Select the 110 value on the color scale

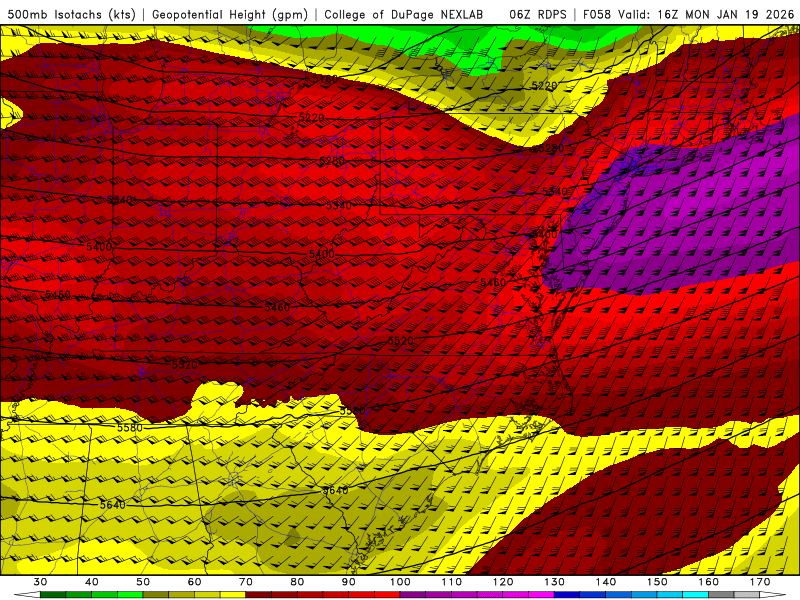coord(452,582)
